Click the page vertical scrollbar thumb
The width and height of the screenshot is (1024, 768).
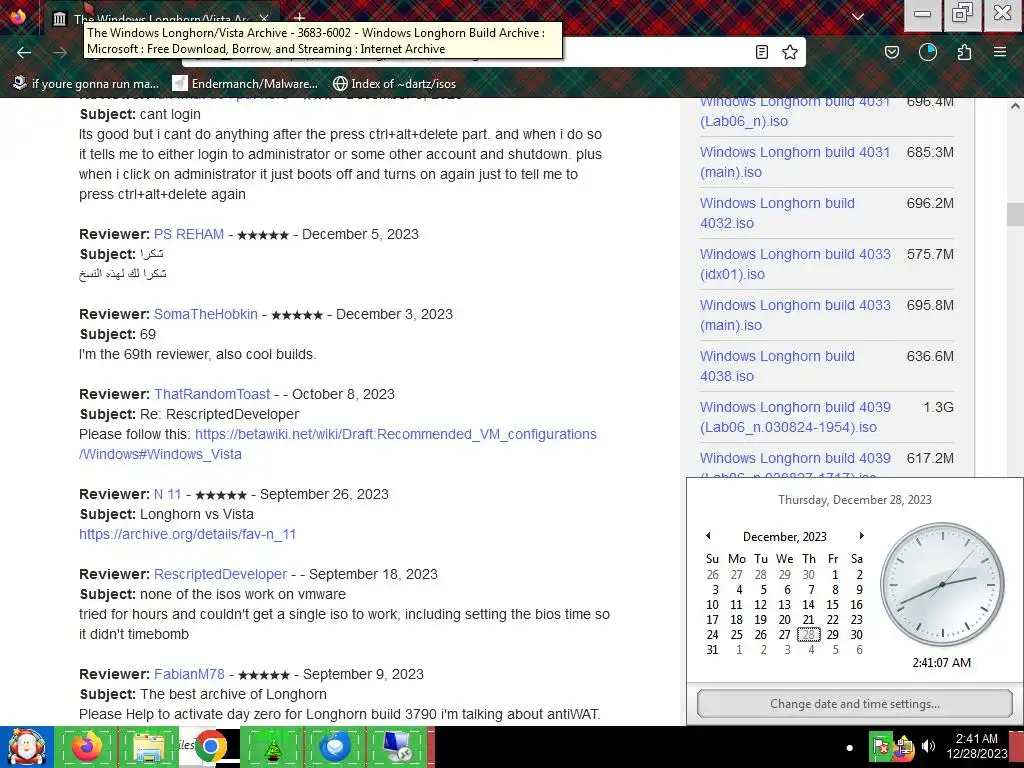[x=1015, y=214]
